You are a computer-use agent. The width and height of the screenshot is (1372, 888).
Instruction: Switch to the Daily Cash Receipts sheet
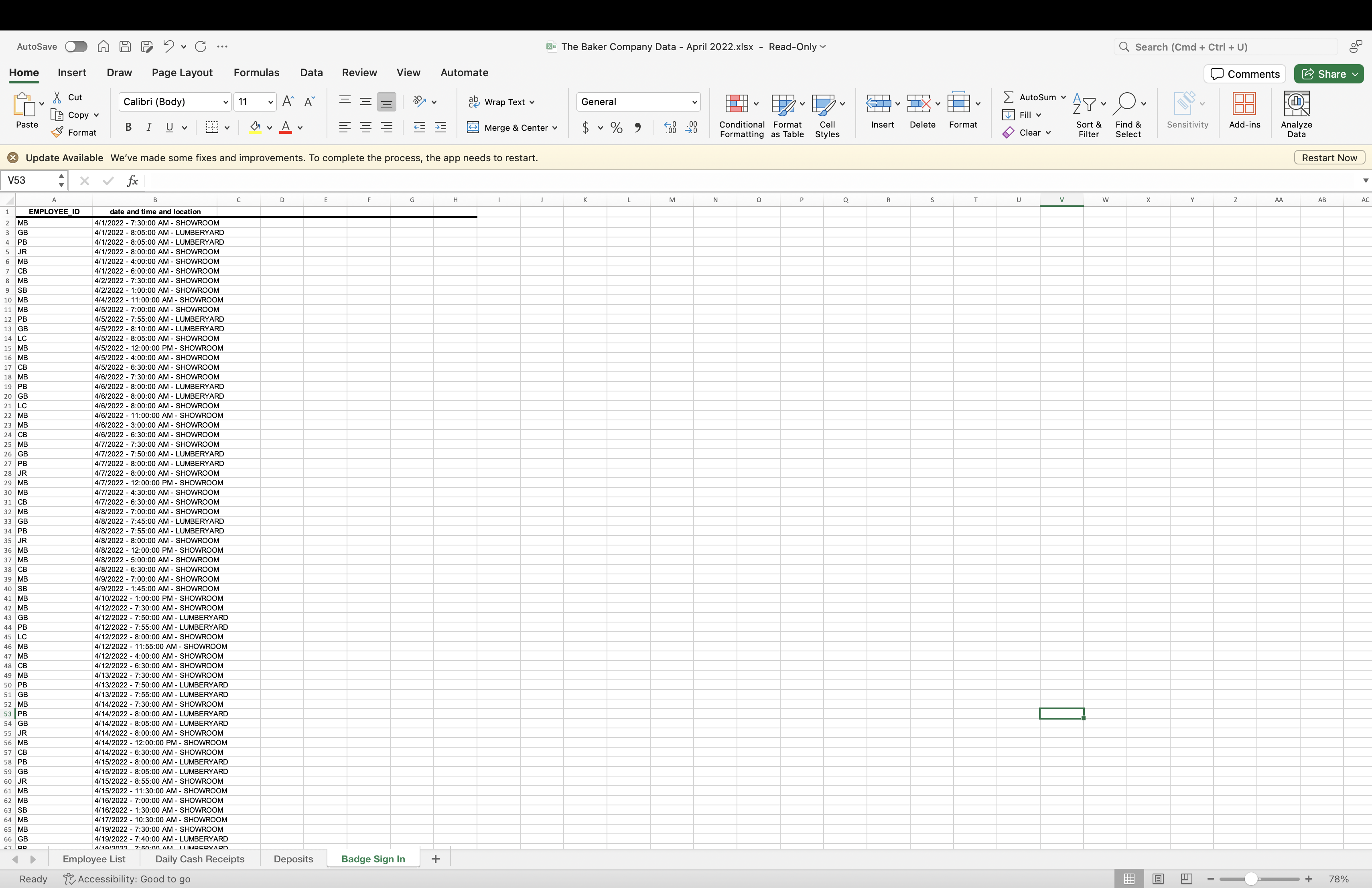point(199,859)
